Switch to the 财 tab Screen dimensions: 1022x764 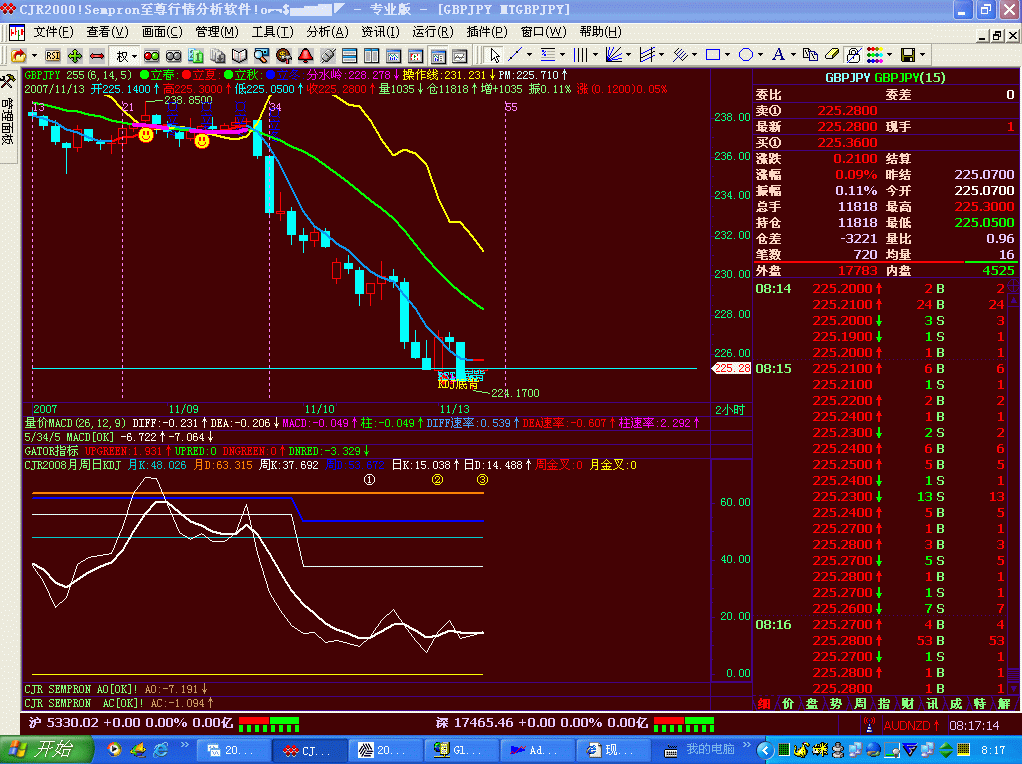[908, 704]
